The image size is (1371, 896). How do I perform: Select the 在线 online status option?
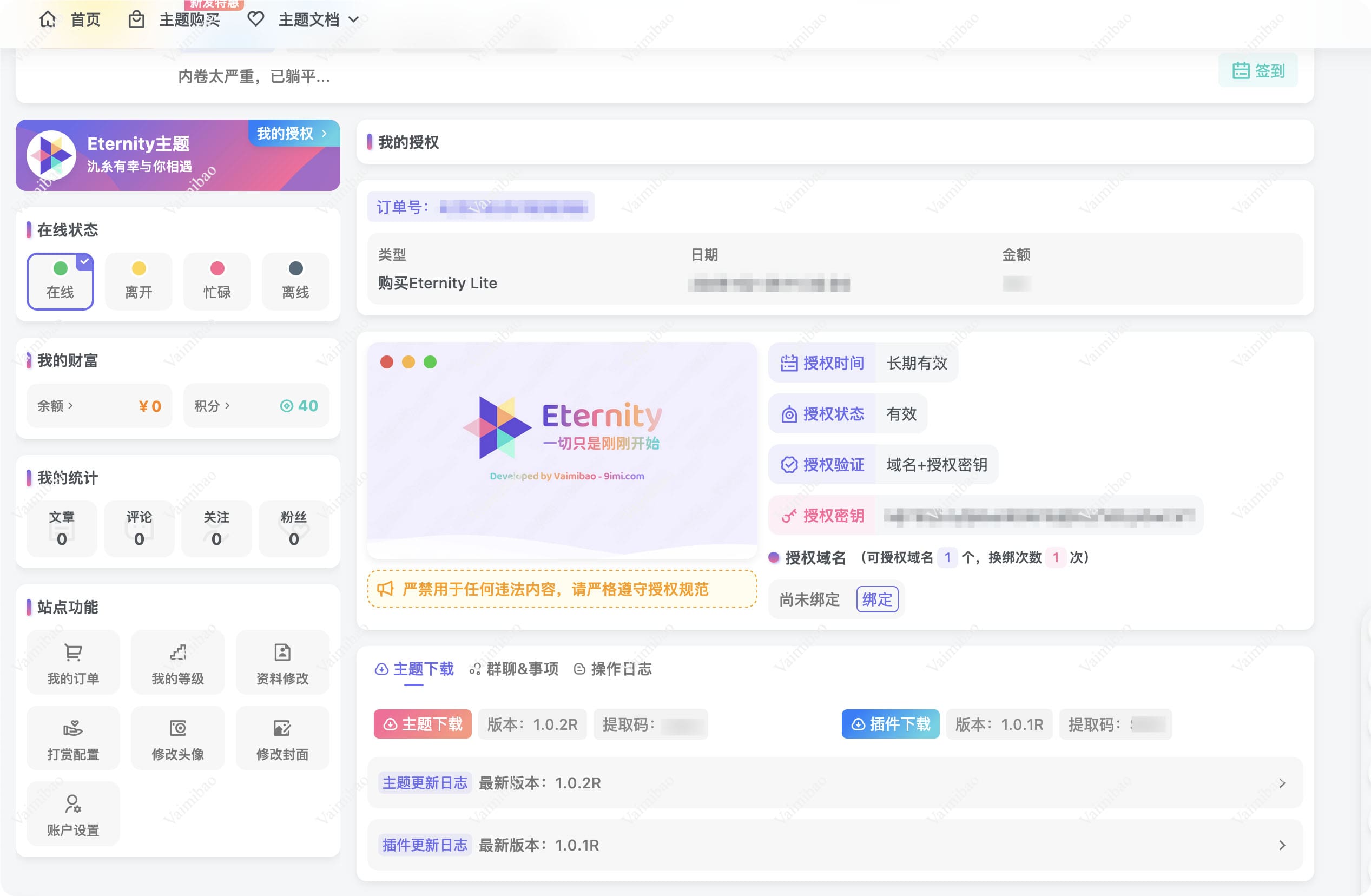(61, 281)
